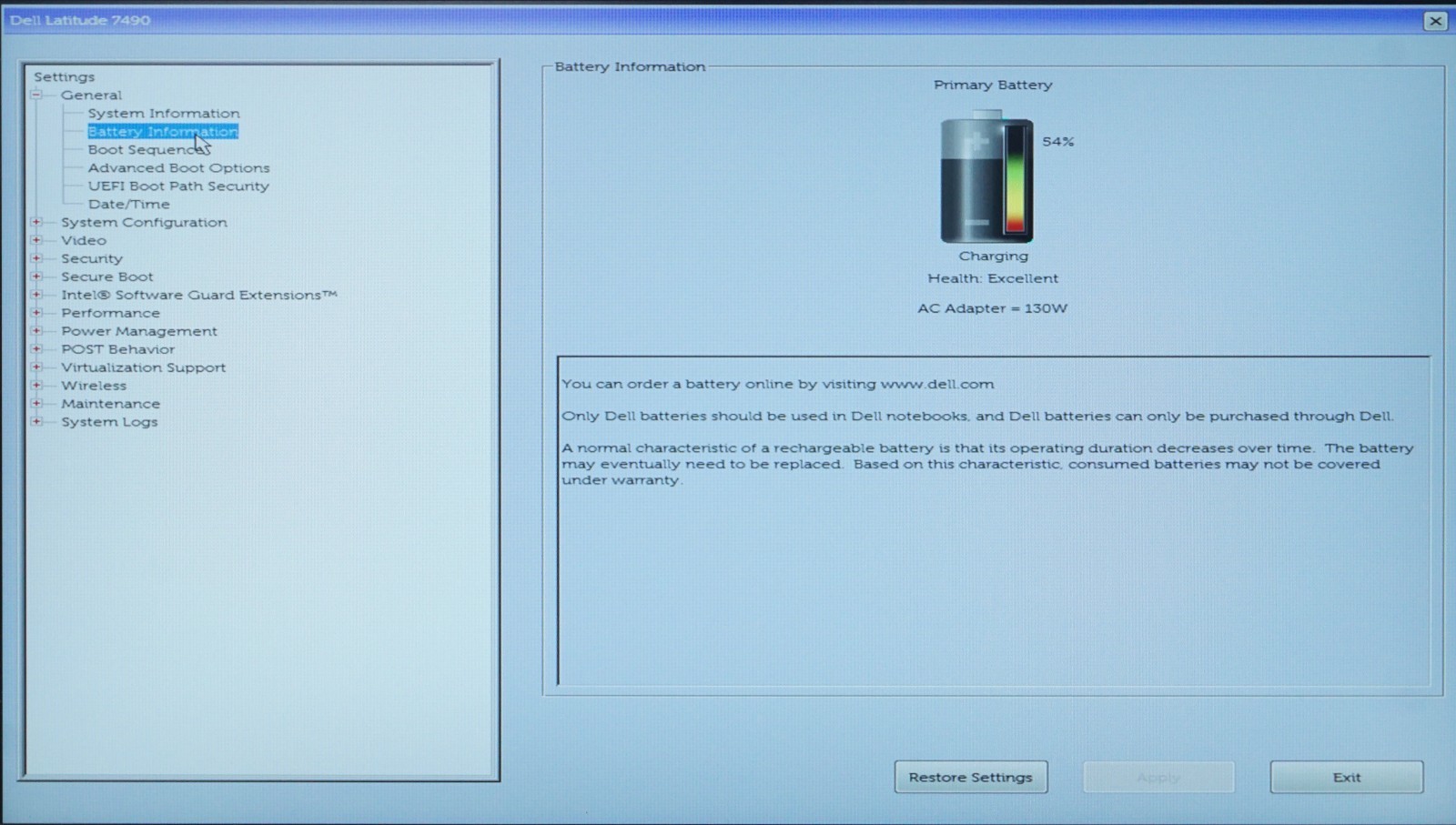This screenshot has height=825, width=1456.
Task: Click the greyed-out Apply button
Action: [1158, 778]
